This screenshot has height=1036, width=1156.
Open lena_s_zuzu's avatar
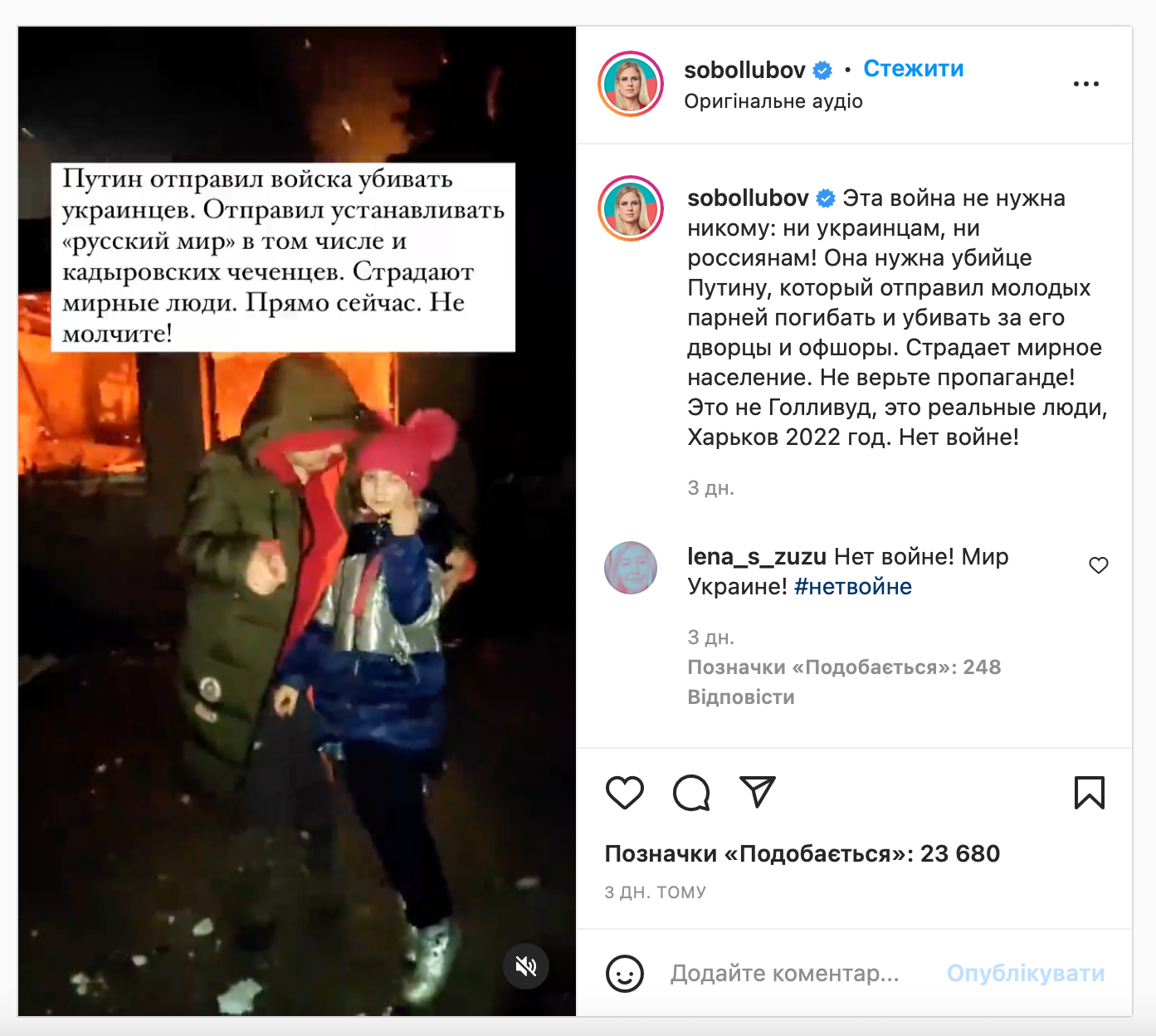click(x=631, y=568)
